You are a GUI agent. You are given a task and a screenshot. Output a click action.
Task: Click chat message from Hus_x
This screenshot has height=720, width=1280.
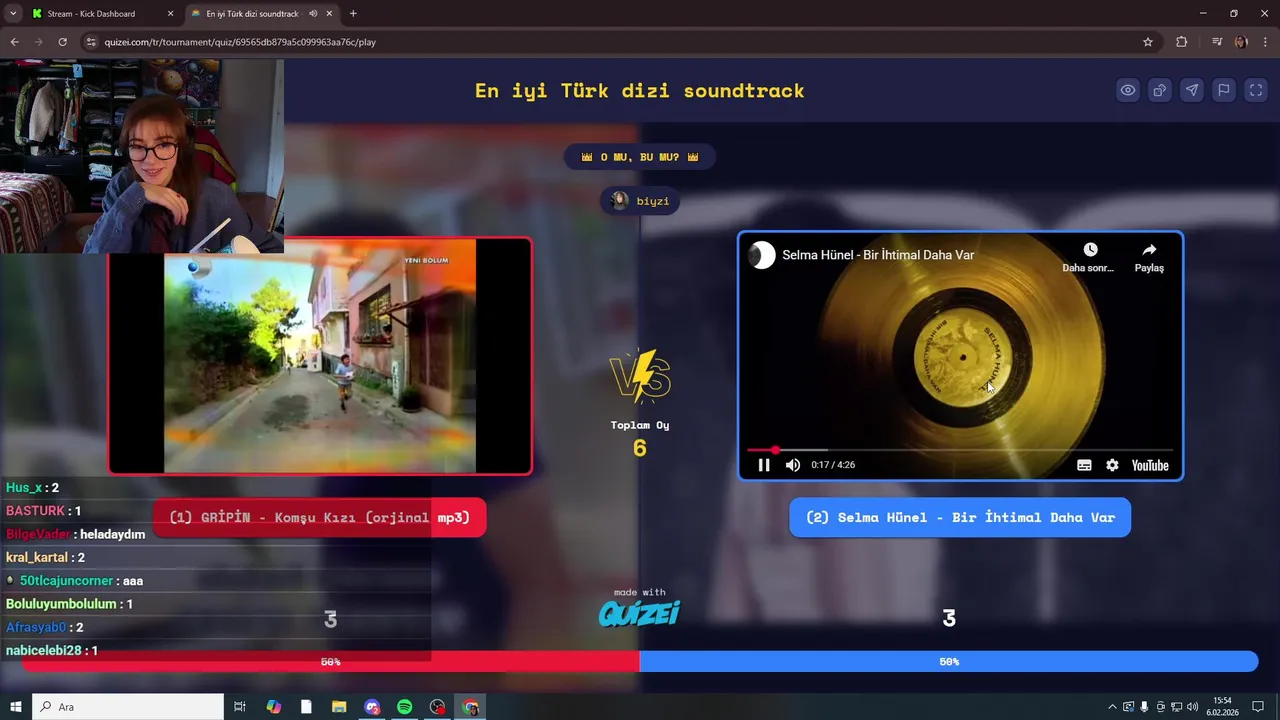32,488
